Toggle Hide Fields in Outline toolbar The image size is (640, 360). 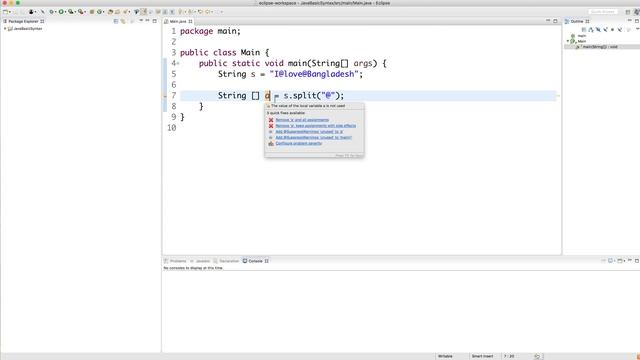tap(598, 29)
